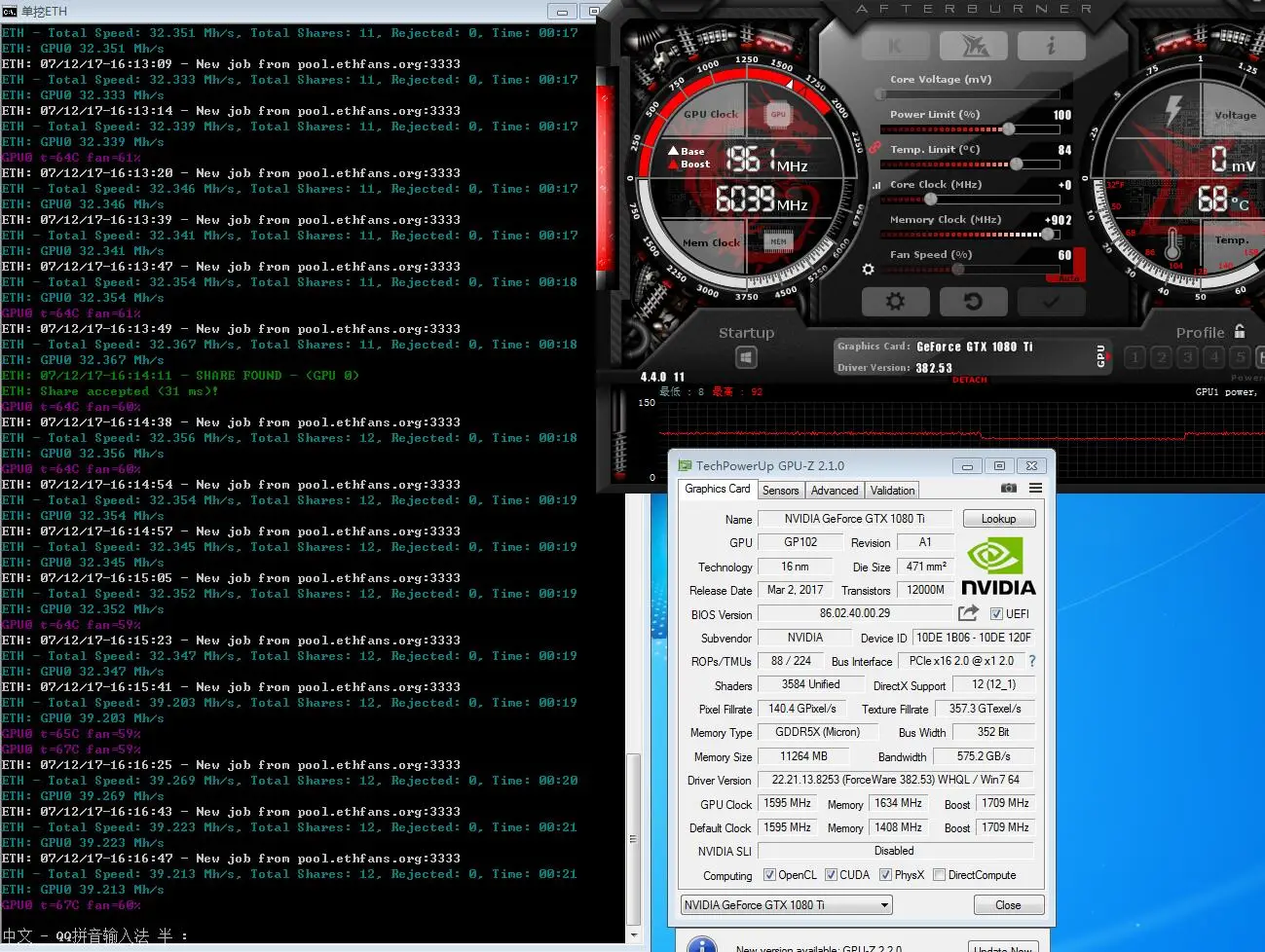This screenshot has width=1265, height=952.
Task: Click the MEM chip icon on Mem Clock gauge
Action: coord(778,241)
